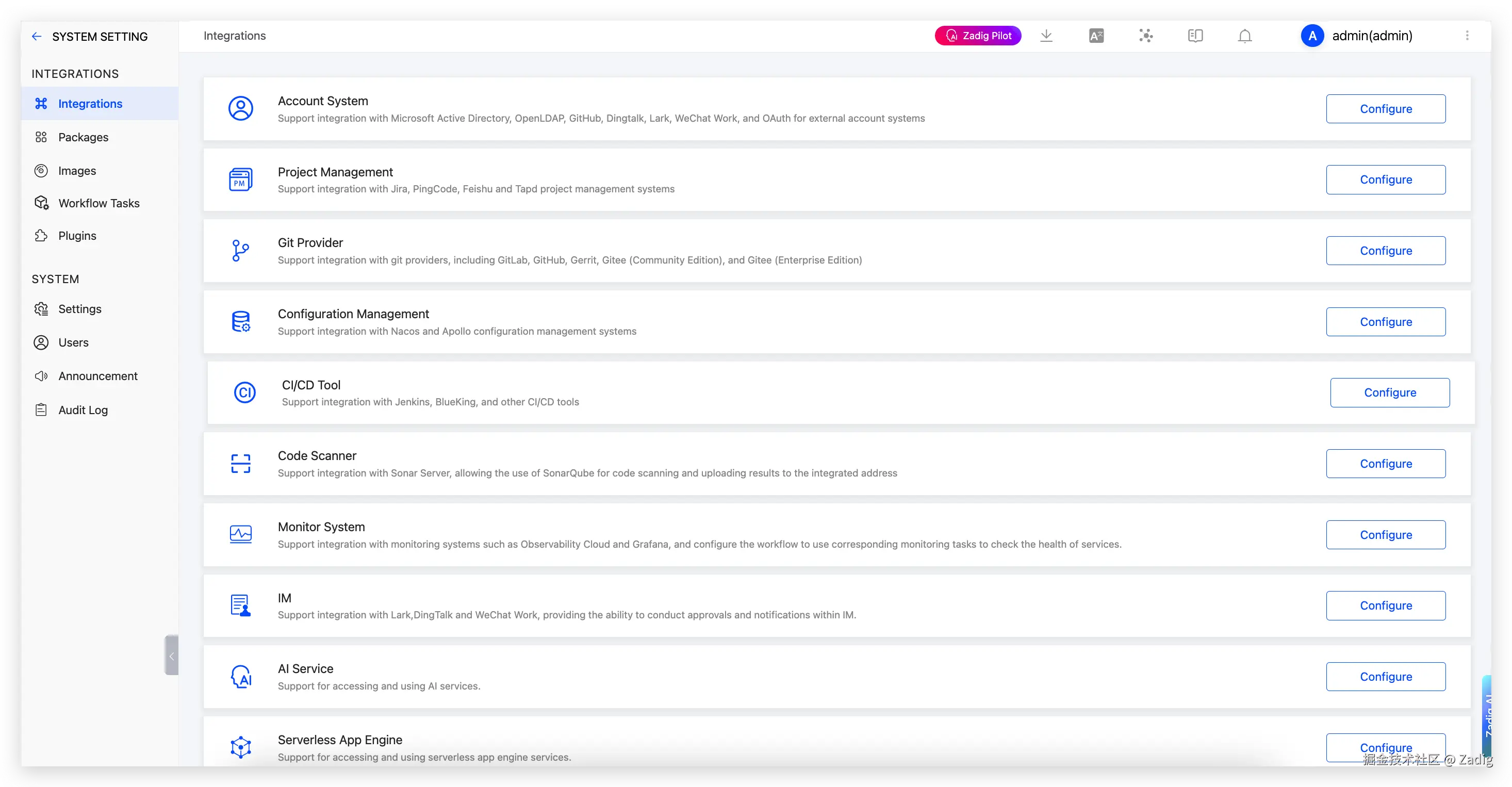1512x787 pixels.
Task: Click Configure for Account System
Action: (x=1385, y=109)
